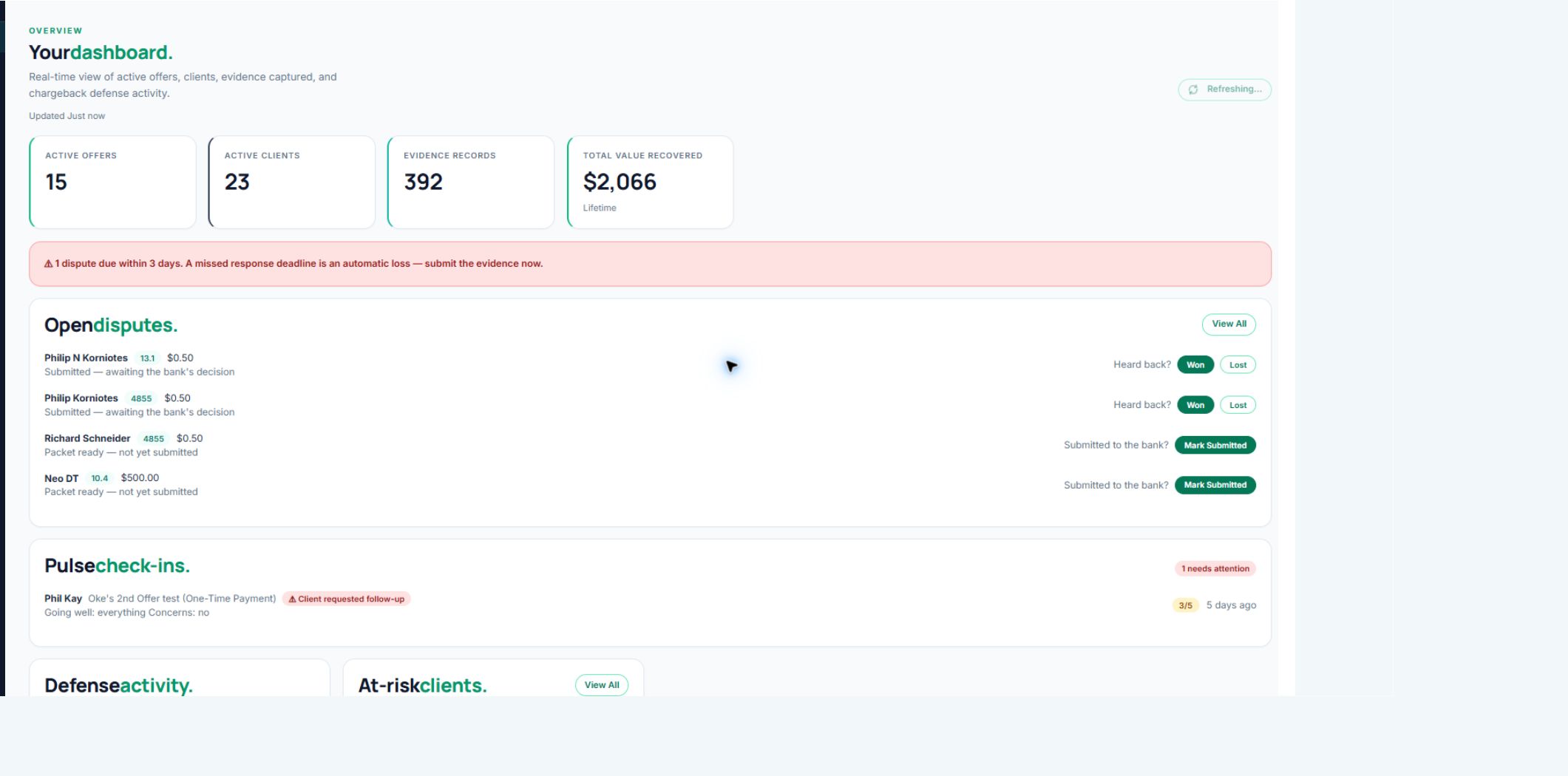Open the Evidence Records card
Screen dimensions: 1568x776
coord(471,182)
